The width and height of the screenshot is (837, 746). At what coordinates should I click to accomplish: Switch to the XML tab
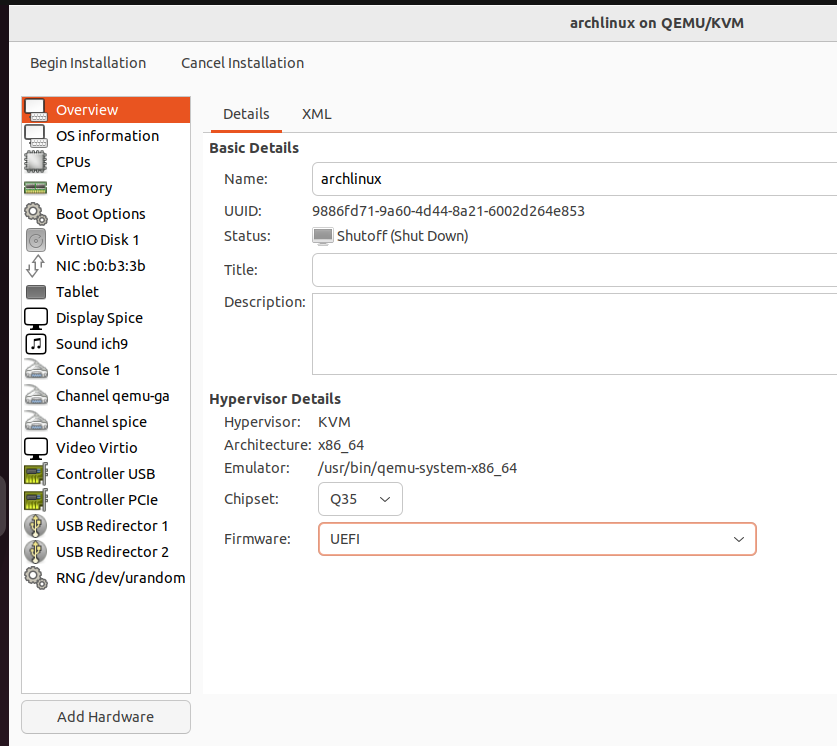[x=316, y=114]
